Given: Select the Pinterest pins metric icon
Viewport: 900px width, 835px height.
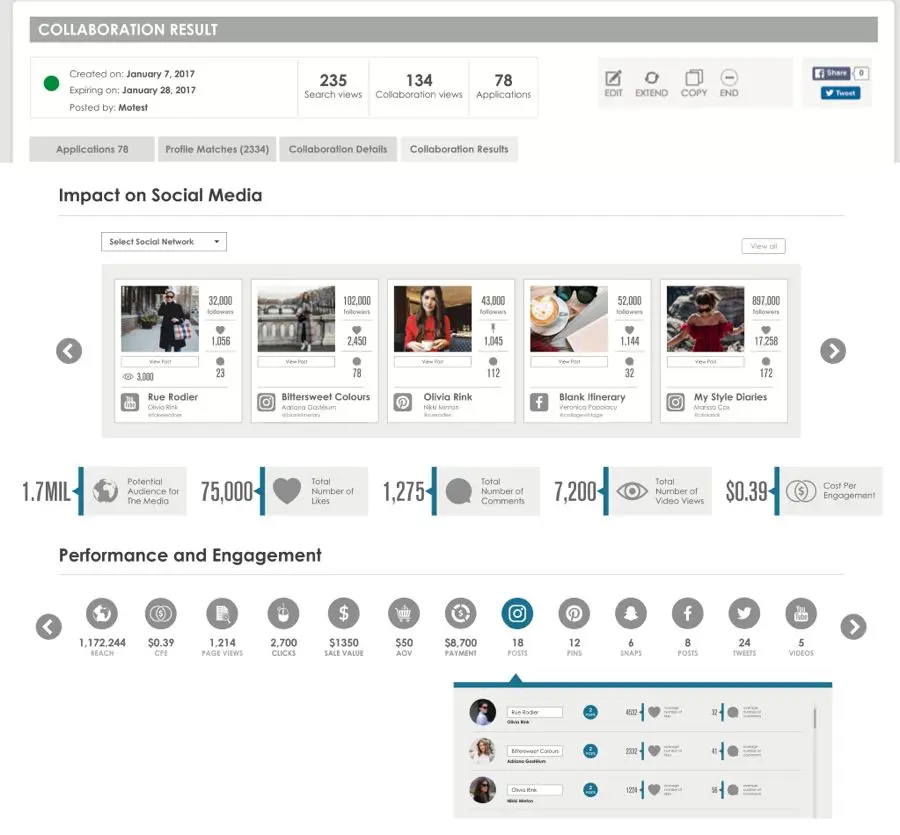Looking at the screenshot, I should (574, 613).
